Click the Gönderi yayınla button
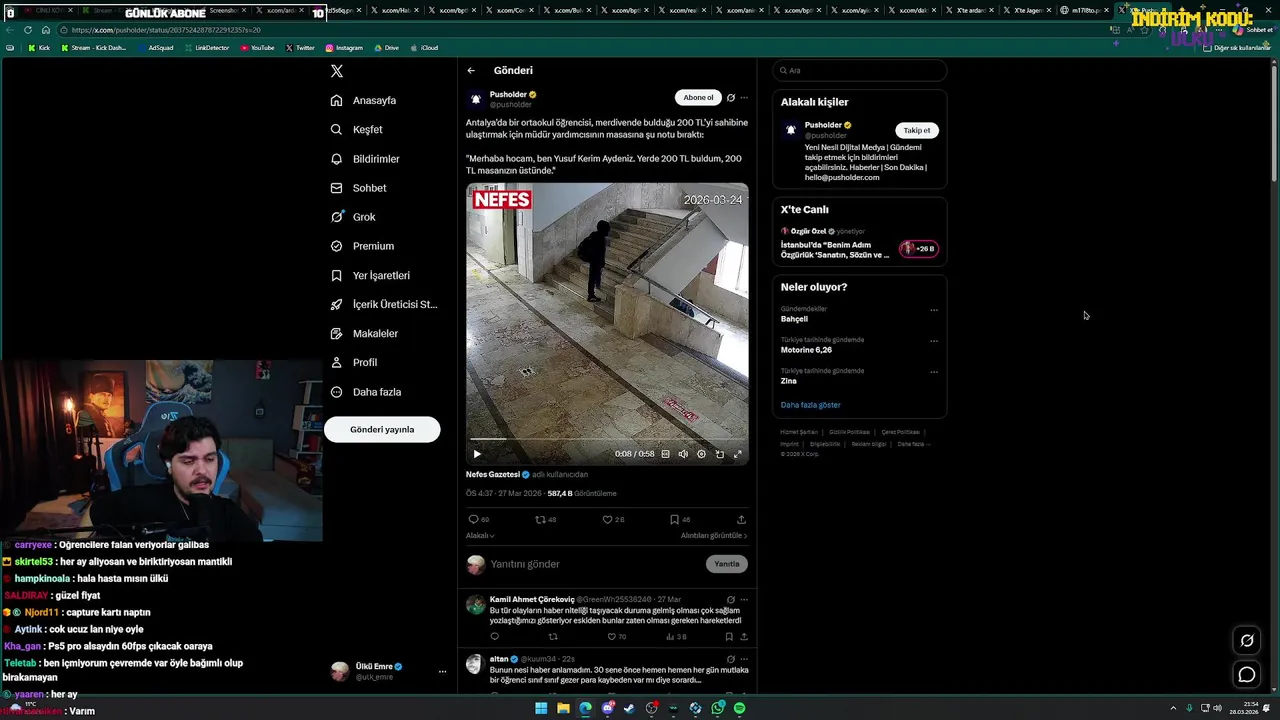This screenshot has height=720, width=1280. pos(382,429)
